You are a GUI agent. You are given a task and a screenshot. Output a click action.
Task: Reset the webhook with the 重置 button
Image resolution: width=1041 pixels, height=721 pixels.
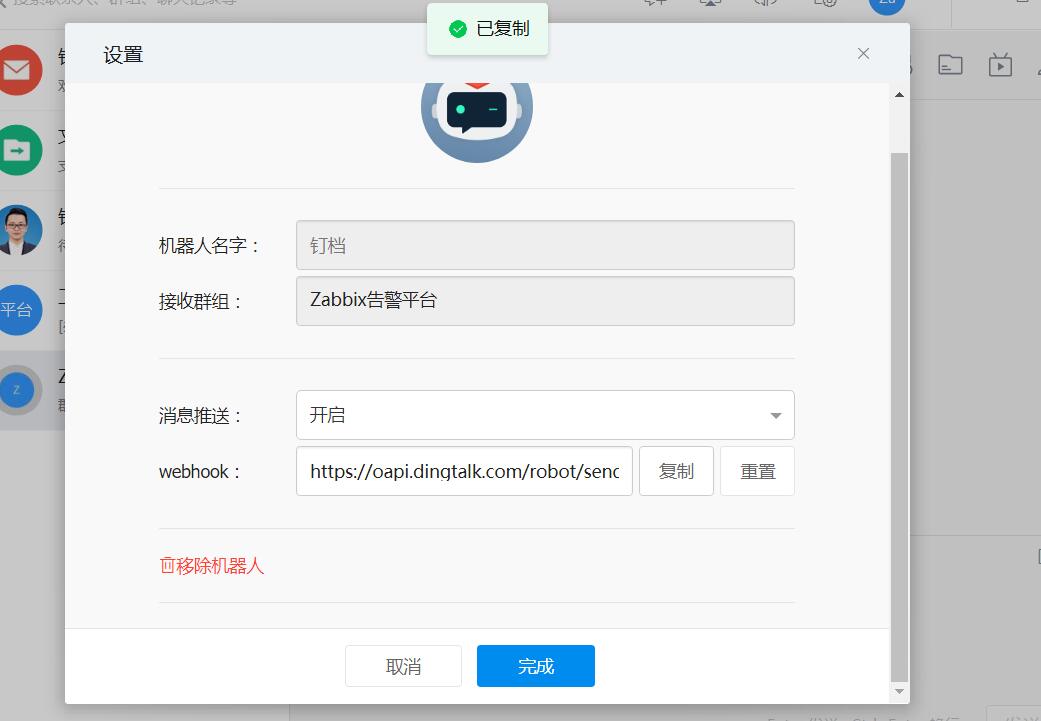758,471
